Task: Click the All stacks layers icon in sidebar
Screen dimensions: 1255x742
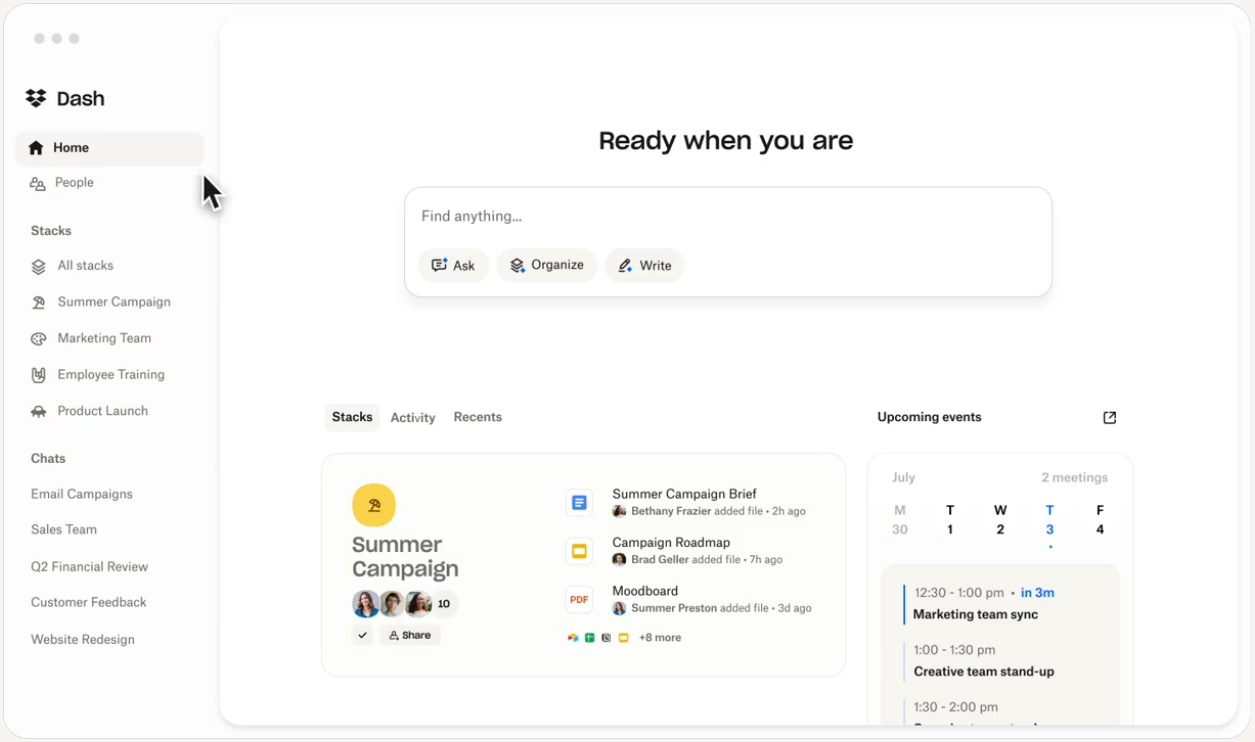Action: click(x=39, y=267)
